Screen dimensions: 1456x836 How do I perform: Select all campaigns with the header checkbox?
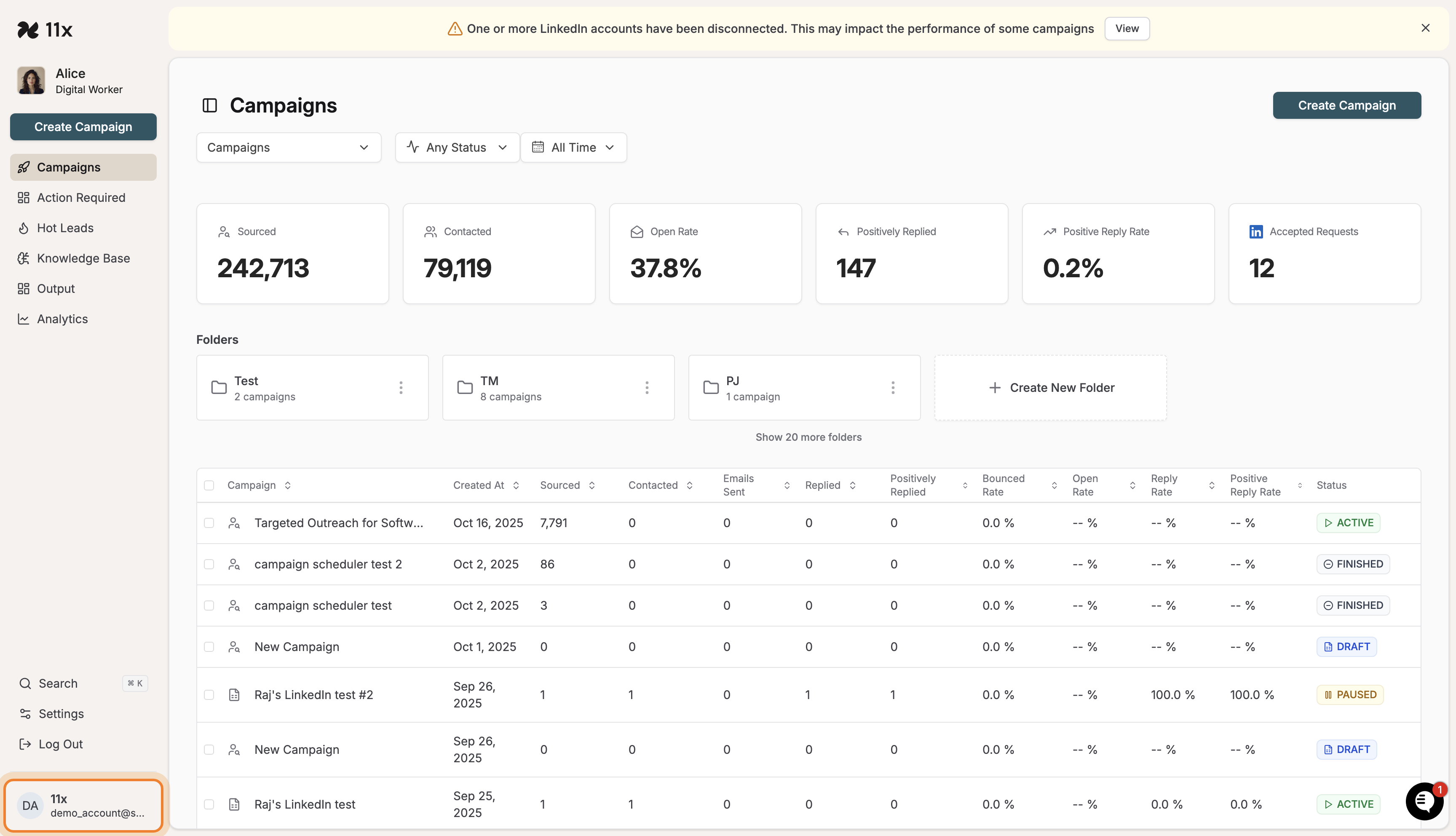coord(209,485)
